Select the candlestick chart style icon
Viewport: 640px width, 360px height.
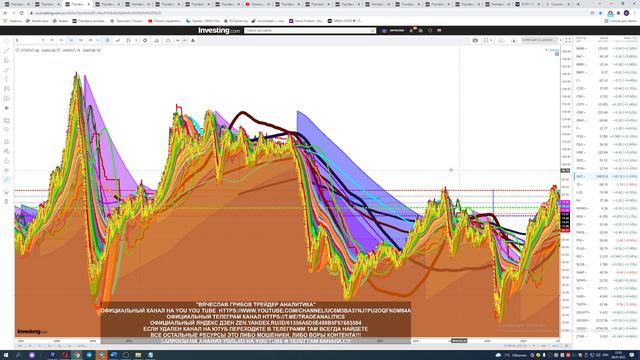point(107,40)
